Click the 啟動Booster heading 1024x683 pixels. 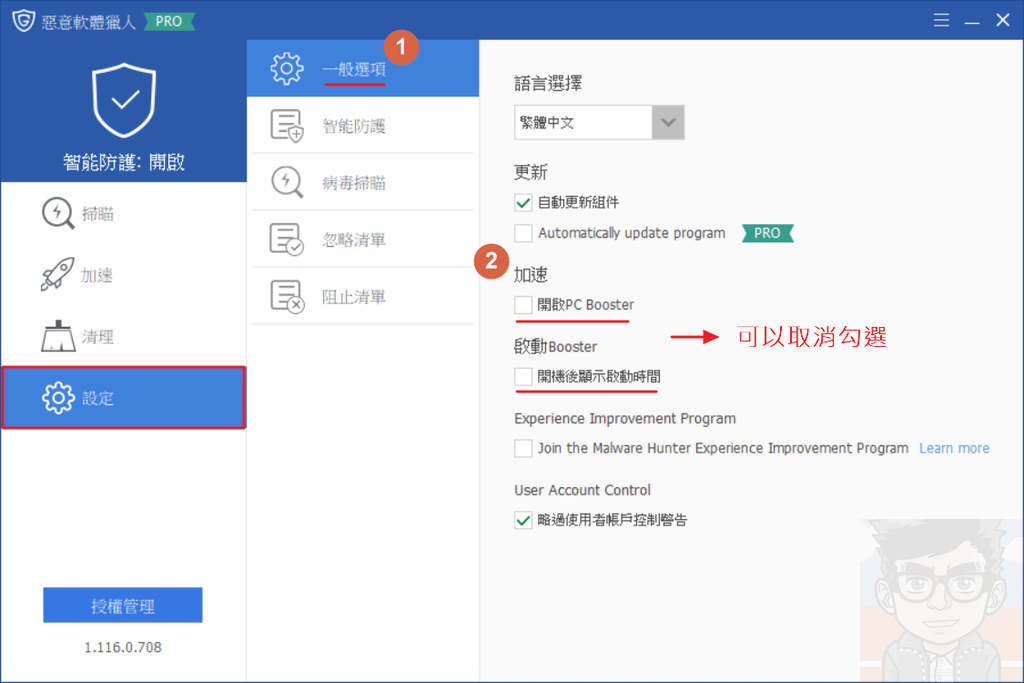pyautogui.click(x=556, y=346)
